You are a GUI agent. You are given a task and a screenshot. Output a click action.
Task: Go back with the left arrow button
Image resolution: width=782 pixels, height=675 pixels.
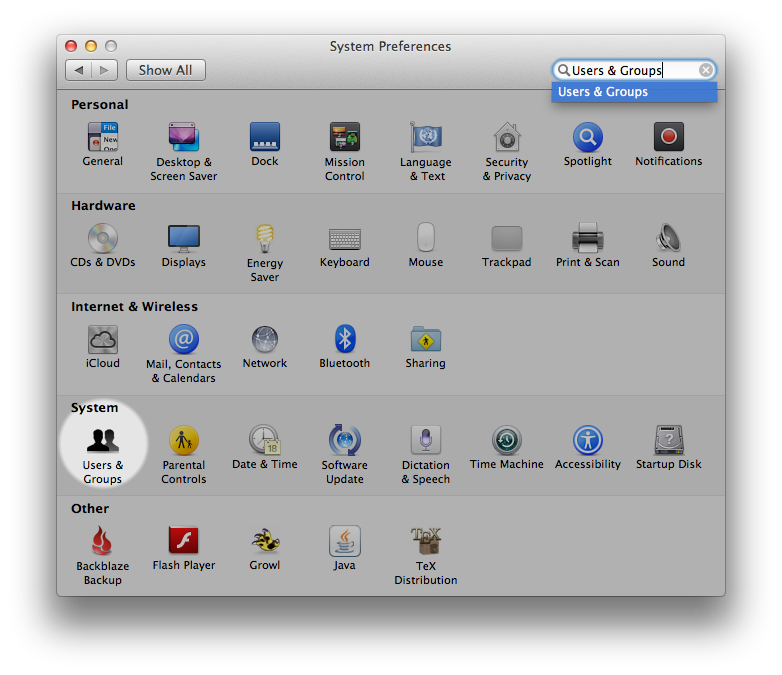pos(78,70)
